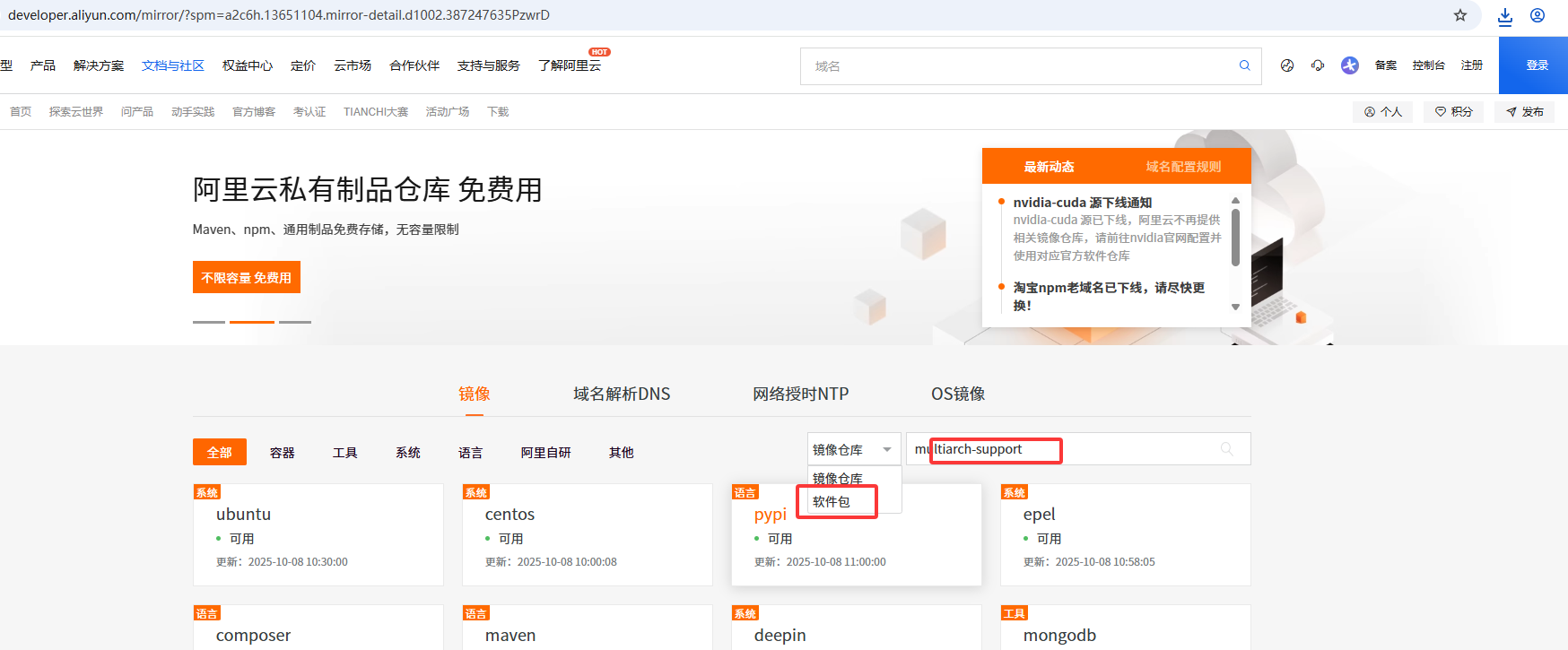The image size is (1568, 650).
Task: Select the active orange carousel indicator
Action: click(252, 322)
